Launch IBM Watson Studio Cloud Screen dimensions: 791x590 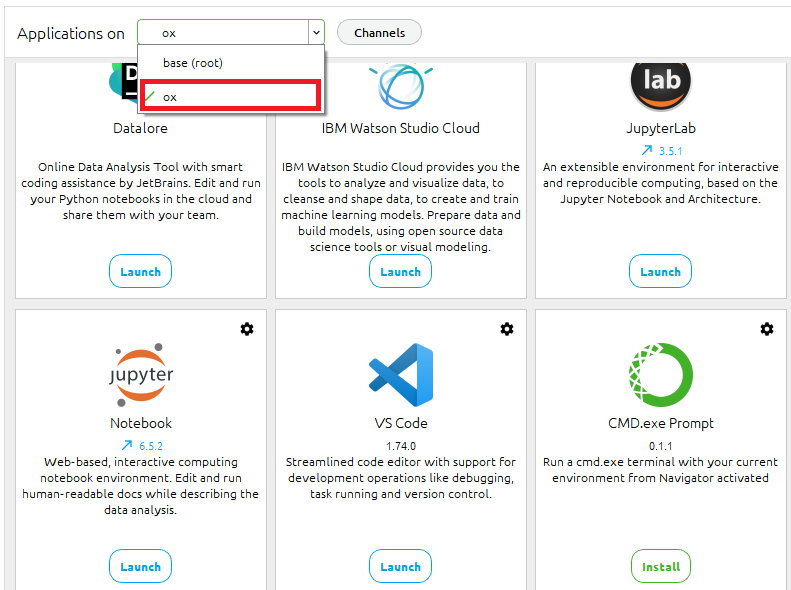401,271
